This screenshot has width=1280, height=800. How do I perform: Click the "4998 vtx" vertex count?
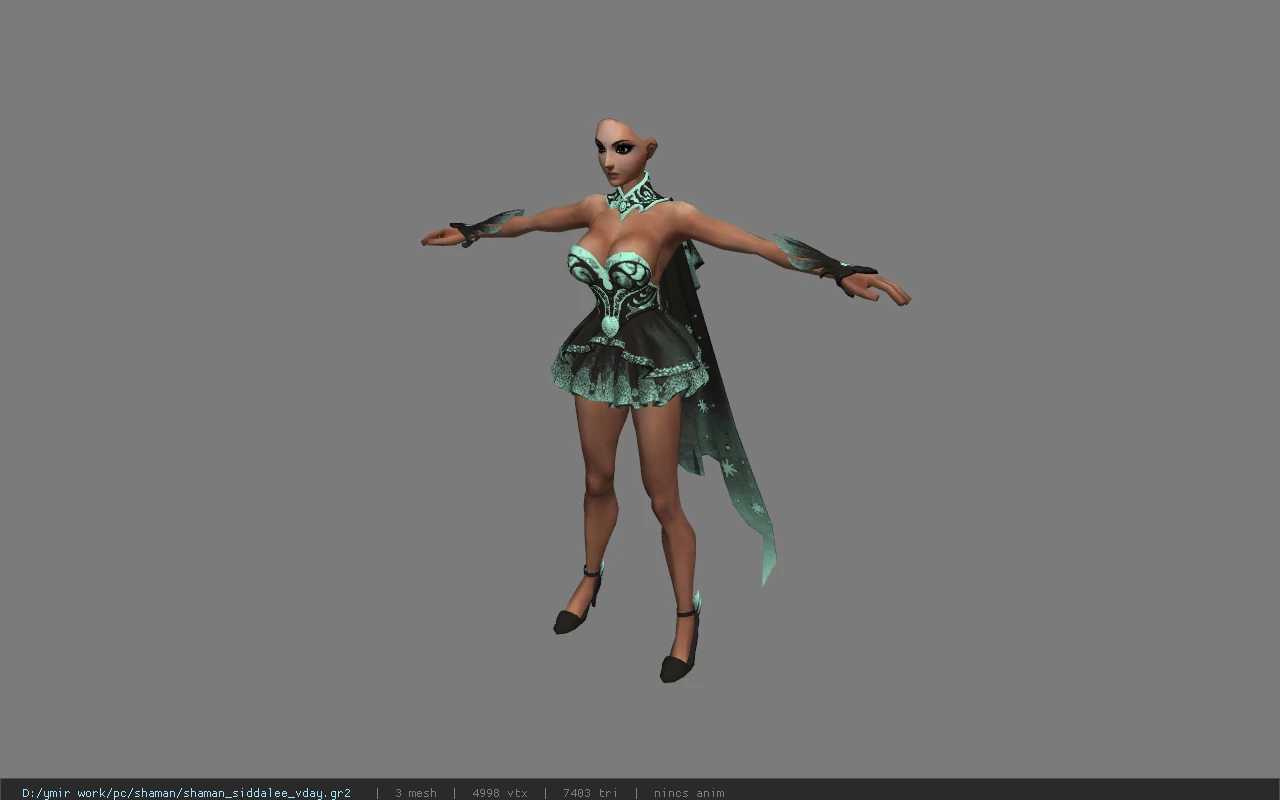pyautogui.click(x=500, y=793)
